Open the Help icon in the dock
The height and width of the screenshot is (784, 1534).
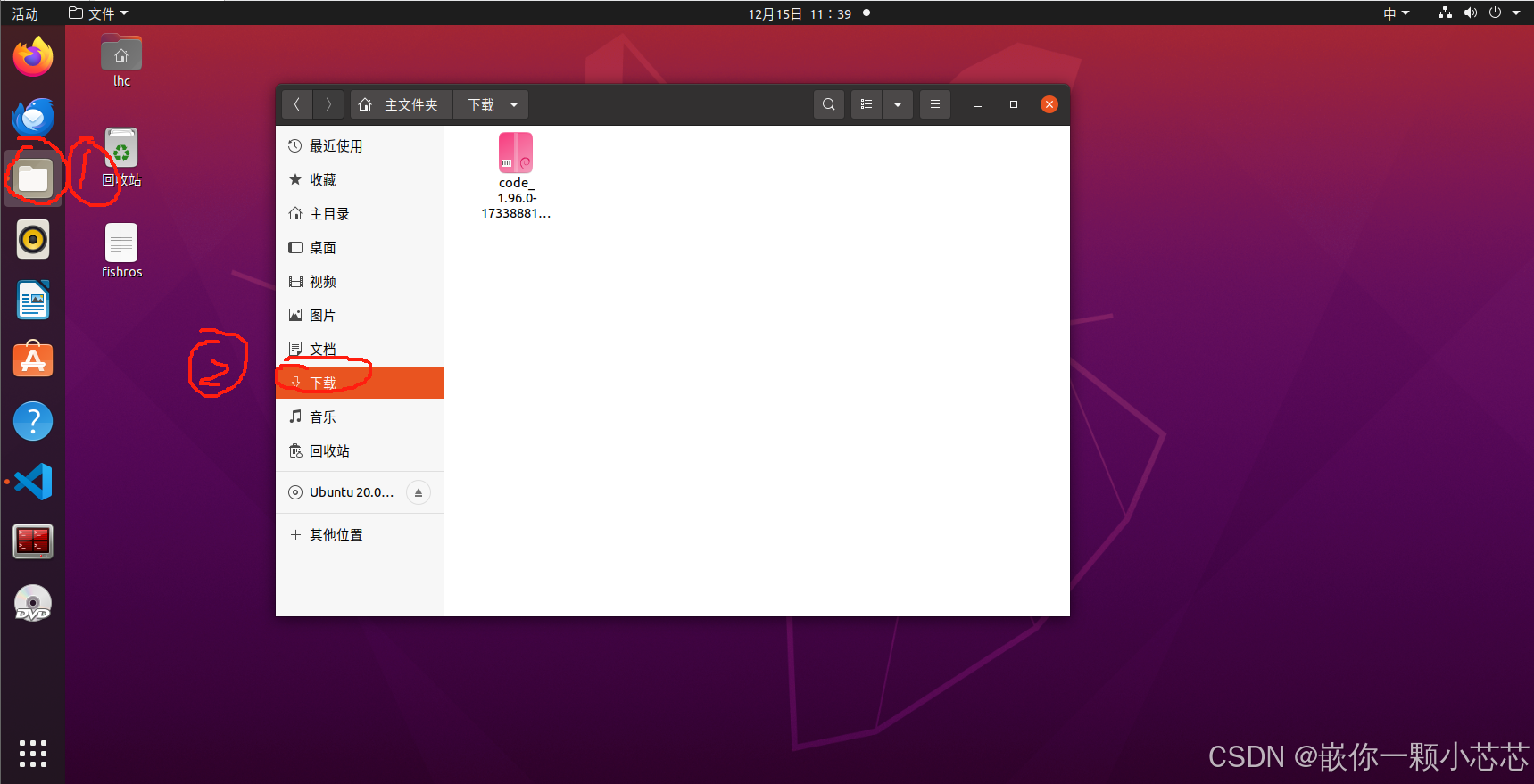click(33, 421)
